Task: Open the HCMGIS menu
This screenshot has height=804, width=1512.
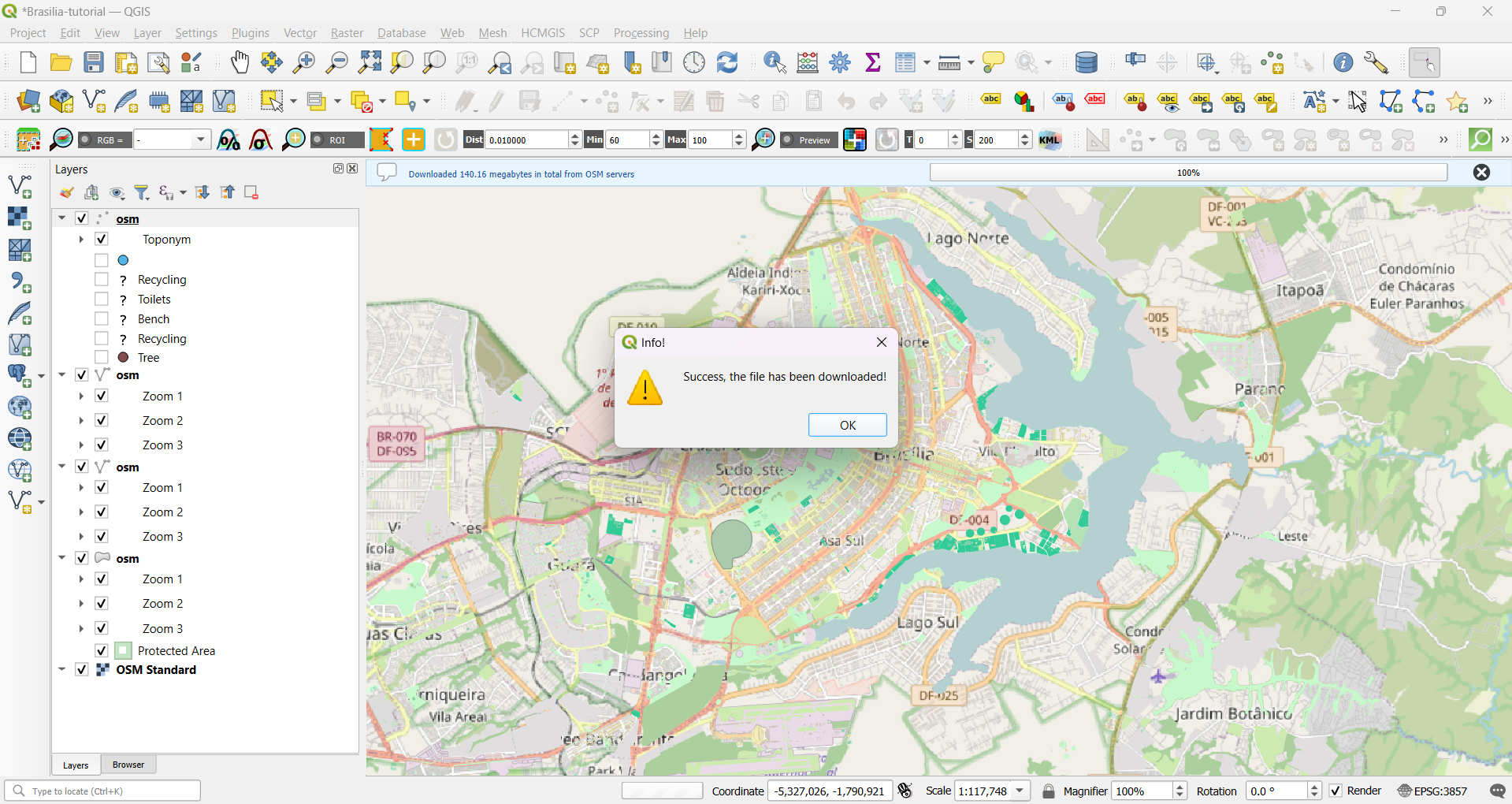Action: pos(543,32)
